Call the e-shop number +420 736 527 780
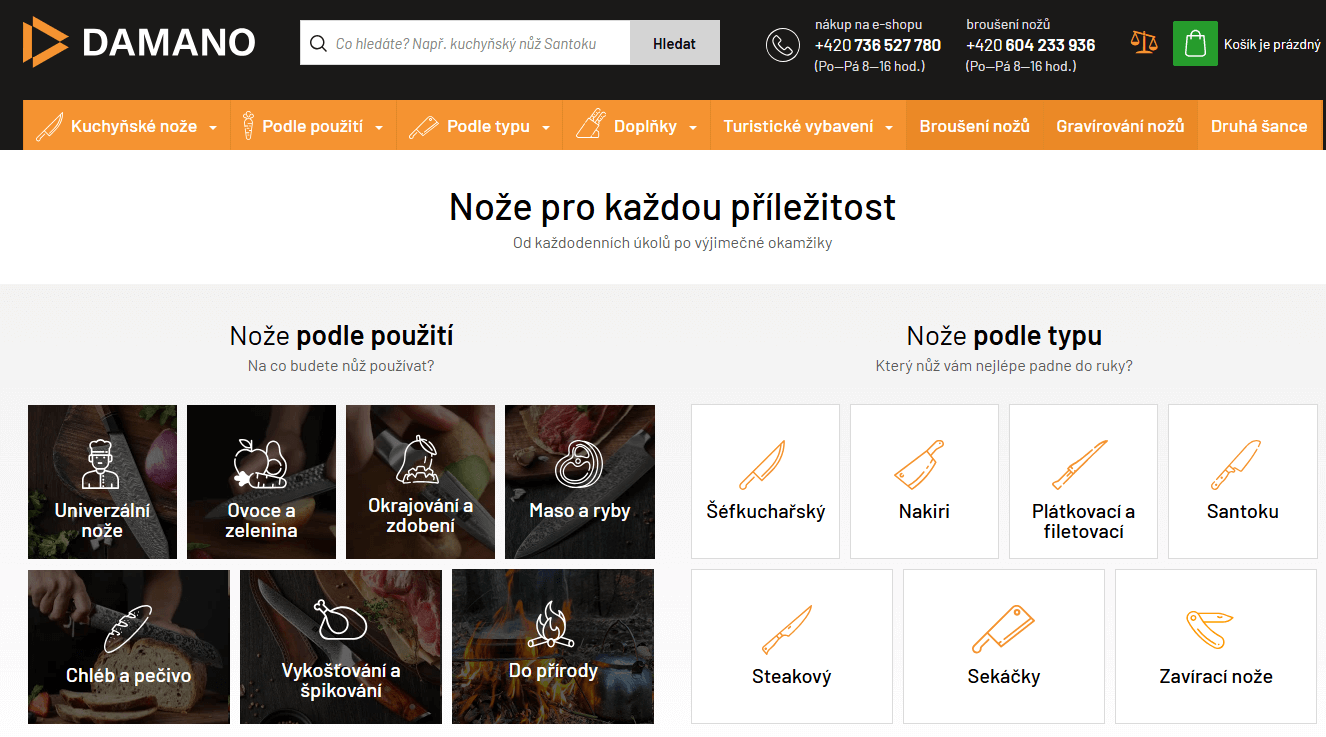 pyautogui.click(x=877, y=45)
